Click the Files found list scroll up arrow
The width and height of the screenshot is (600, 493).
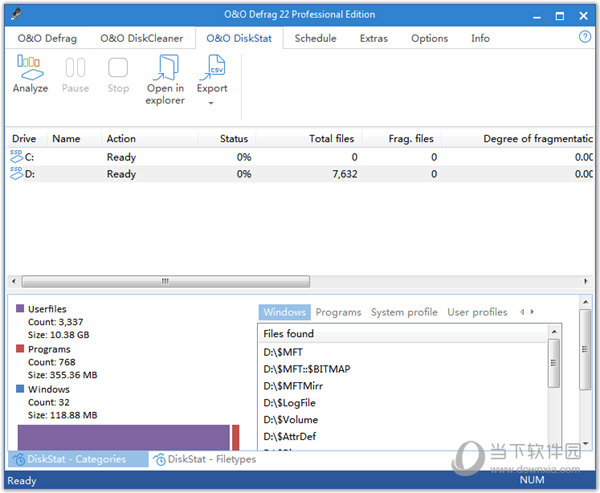(554, 331)
